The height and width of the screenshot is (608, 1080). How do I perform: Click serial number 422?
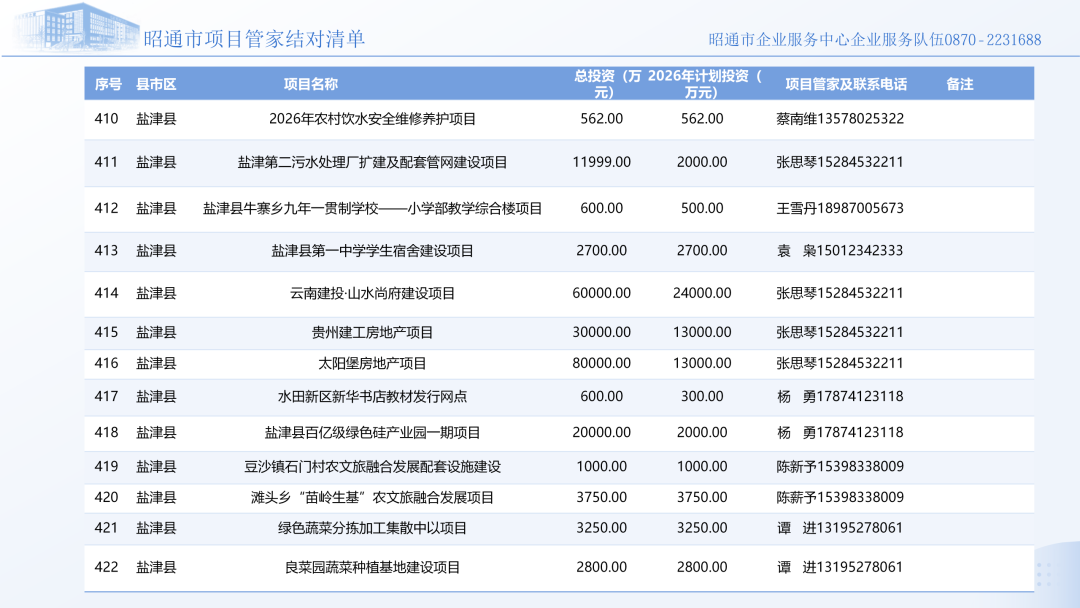pyautogui.click(x=106, y=567)
